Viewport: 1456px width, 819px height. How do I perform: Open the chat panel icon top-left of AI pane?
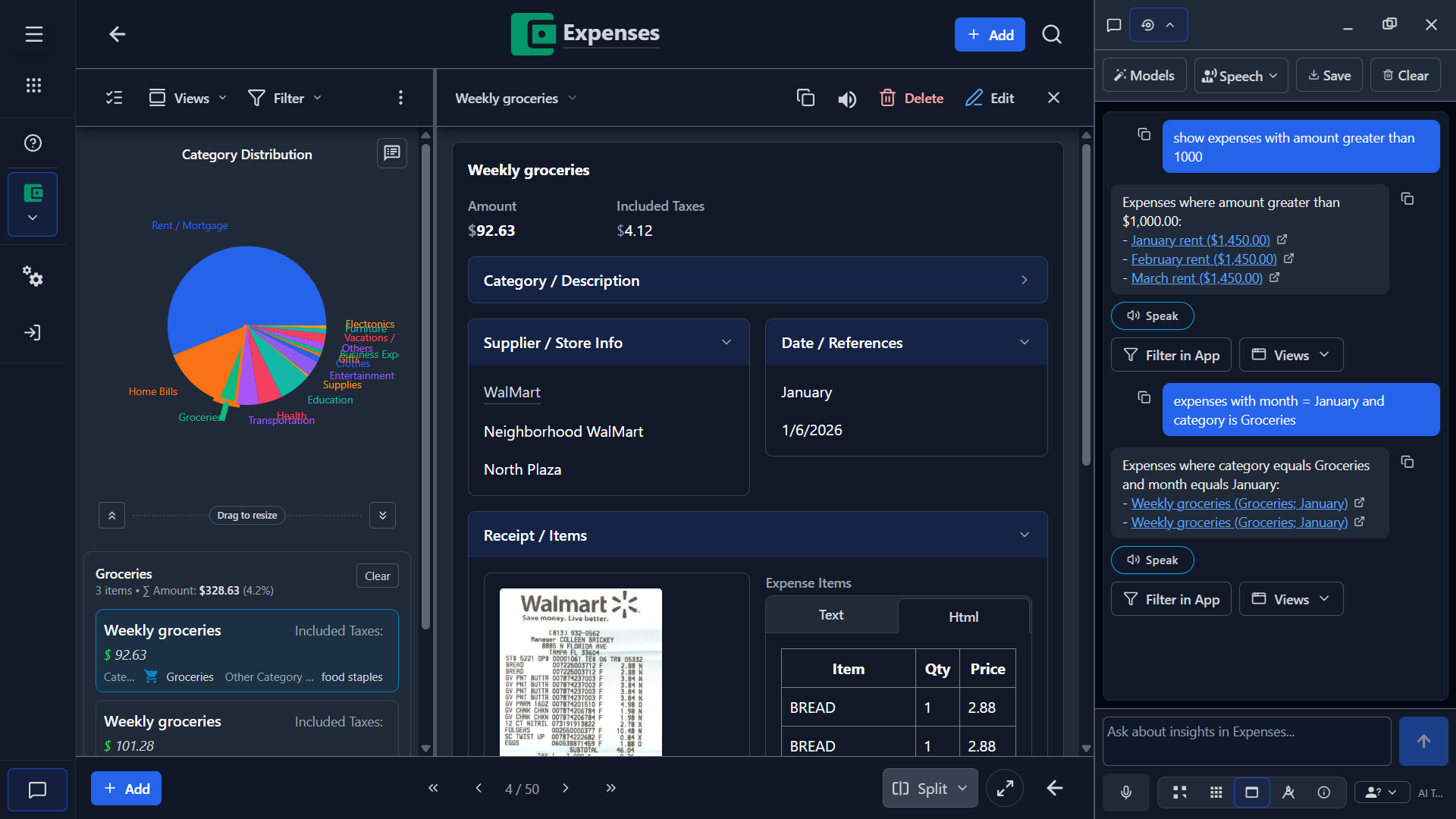tap(1114, 25)
